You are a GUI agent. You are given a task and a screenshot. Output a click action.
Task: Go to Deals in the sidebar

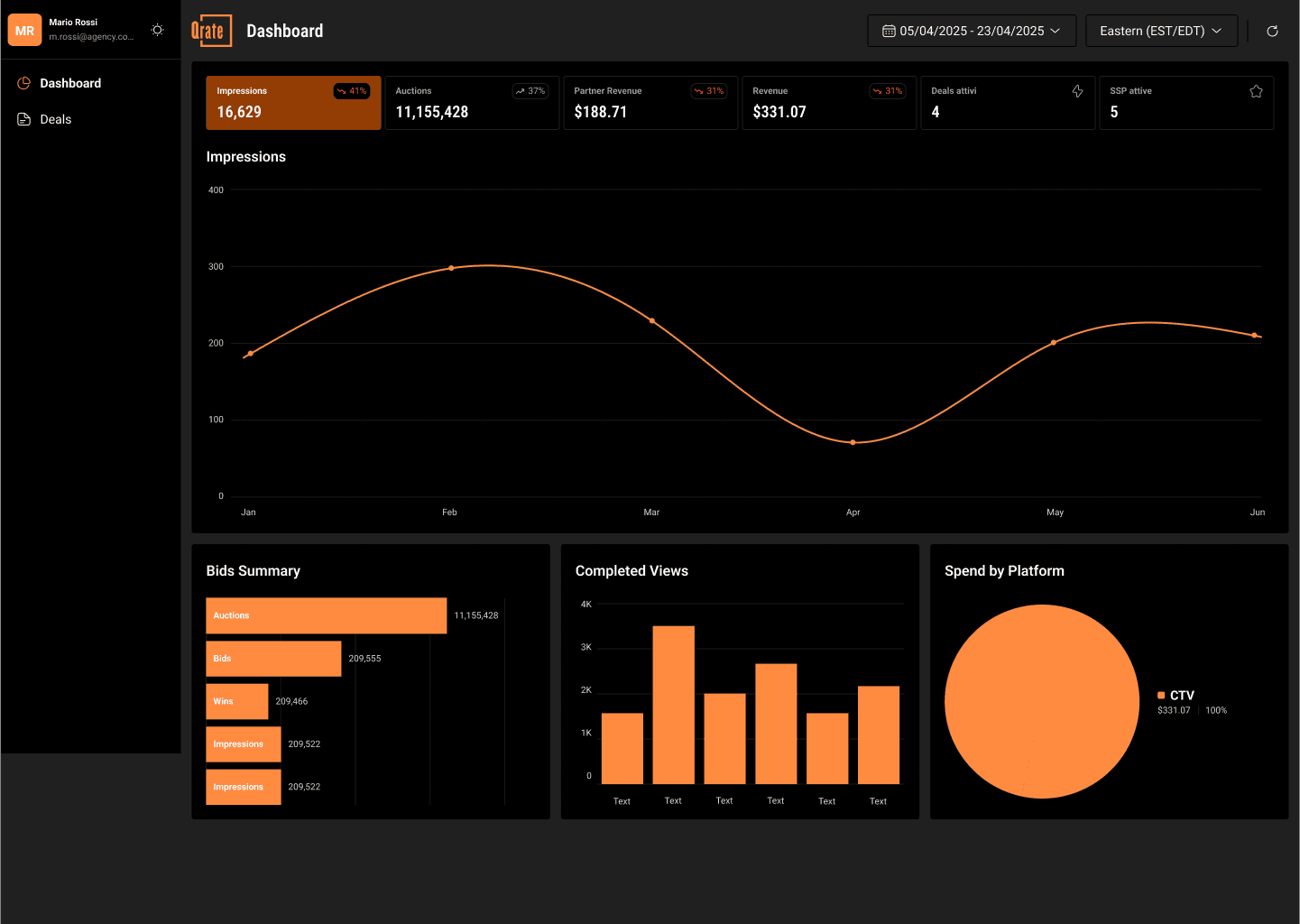pyautogui.click(x=56, y=119)
